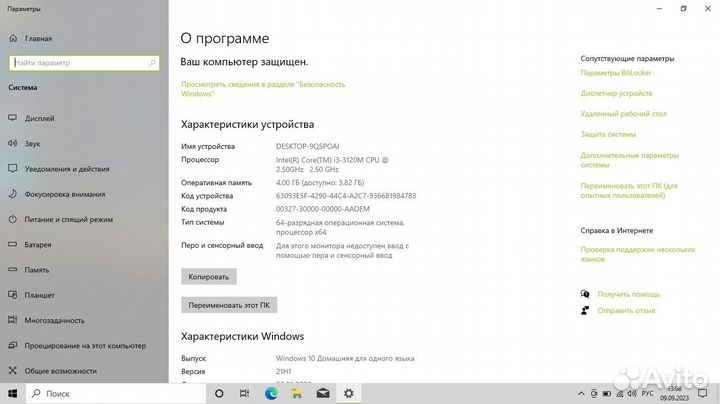This screenshot has width=720, height=404.
Task: Open Параметры BitLocker link
Action: click(616, 73)
